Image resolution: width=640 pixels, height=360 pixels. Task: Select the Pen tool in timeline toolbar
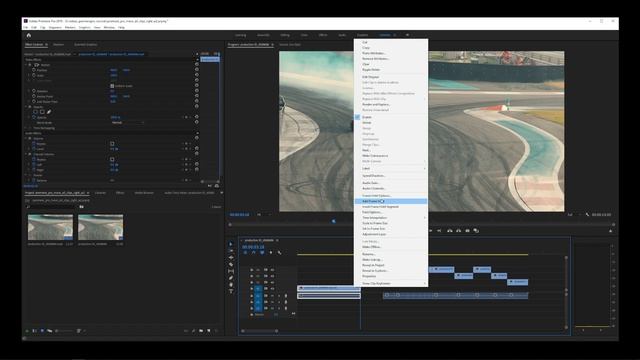(x=231, y=278)
